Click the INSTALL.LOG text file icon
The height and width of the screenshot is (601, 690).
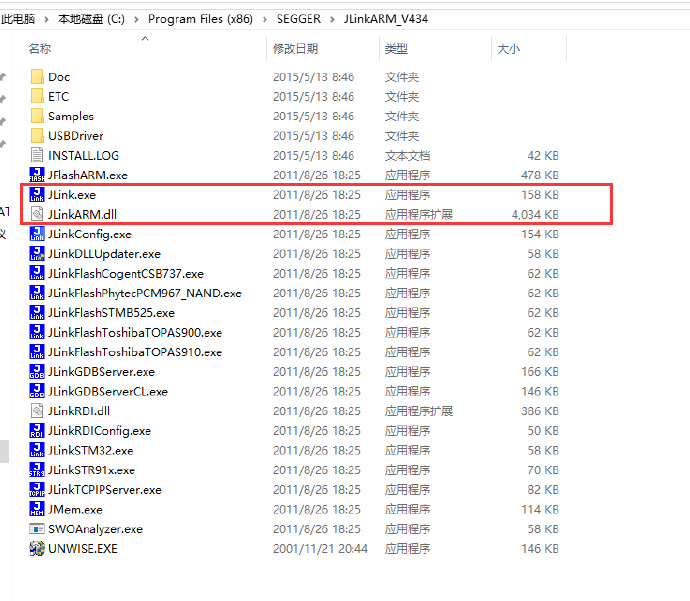click(x=37, y=155)
